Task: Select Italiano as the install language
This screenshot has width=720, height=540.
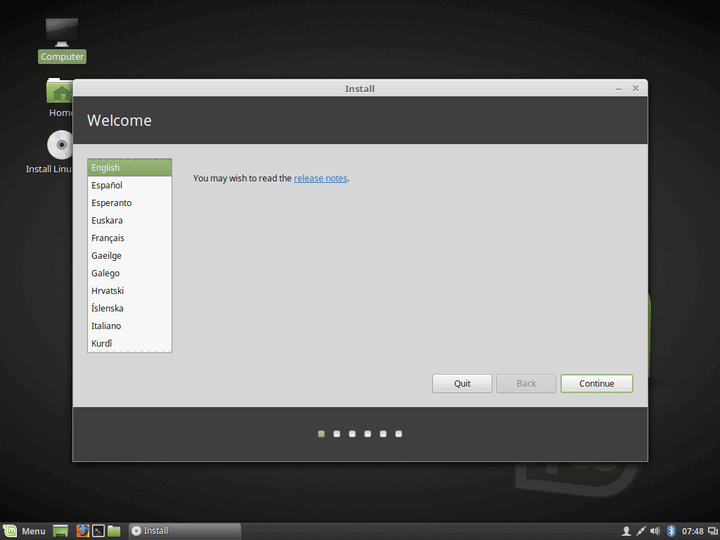Action: 107,326
